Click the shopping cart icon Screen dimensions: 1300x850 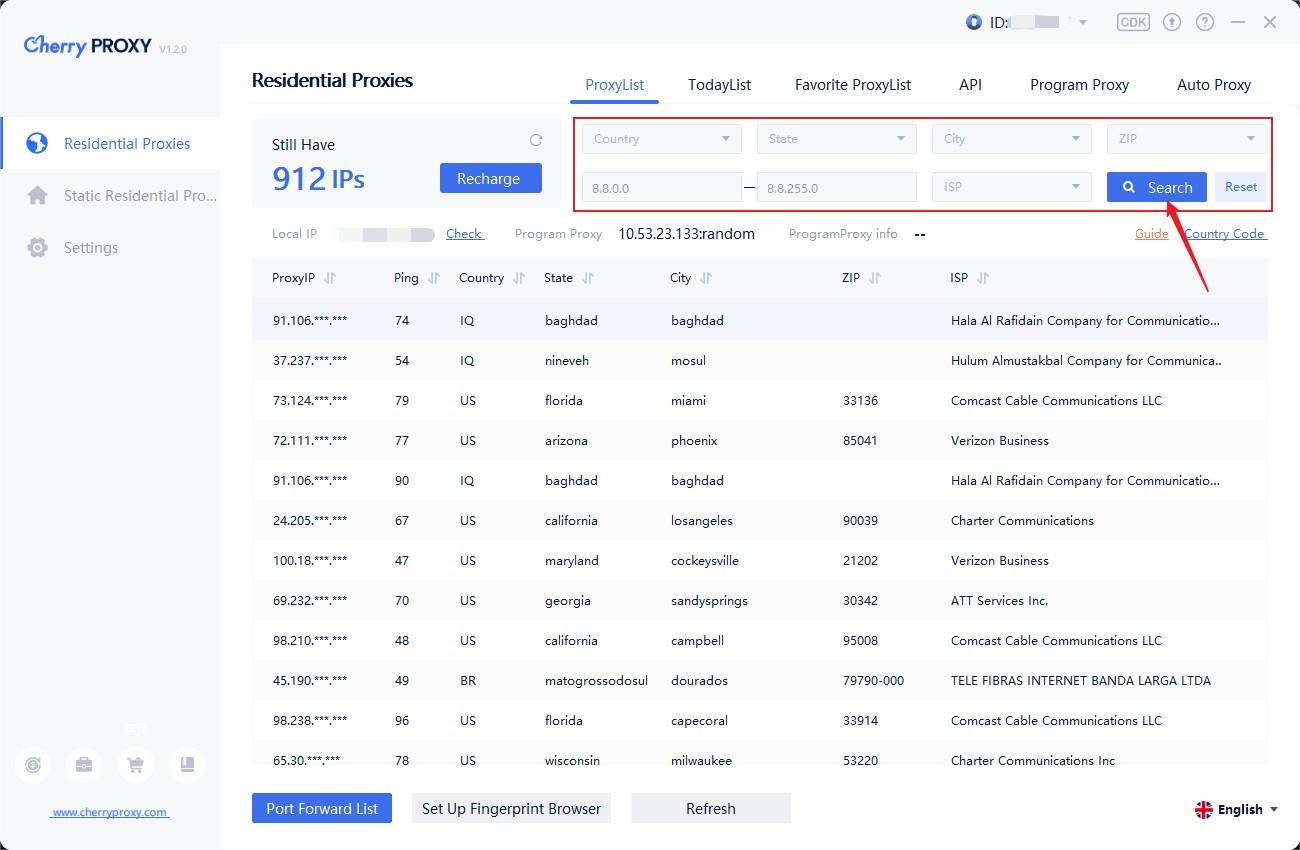coord(135,765)
